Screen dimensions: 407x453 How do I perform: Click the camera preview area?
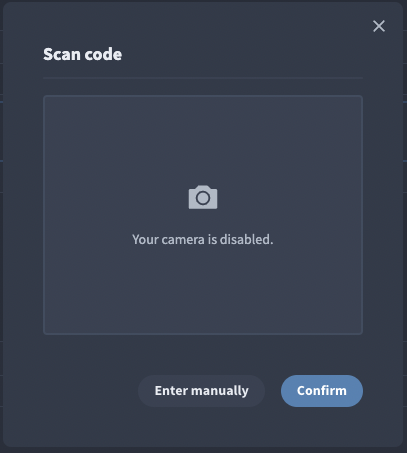(x=203, y=215)
